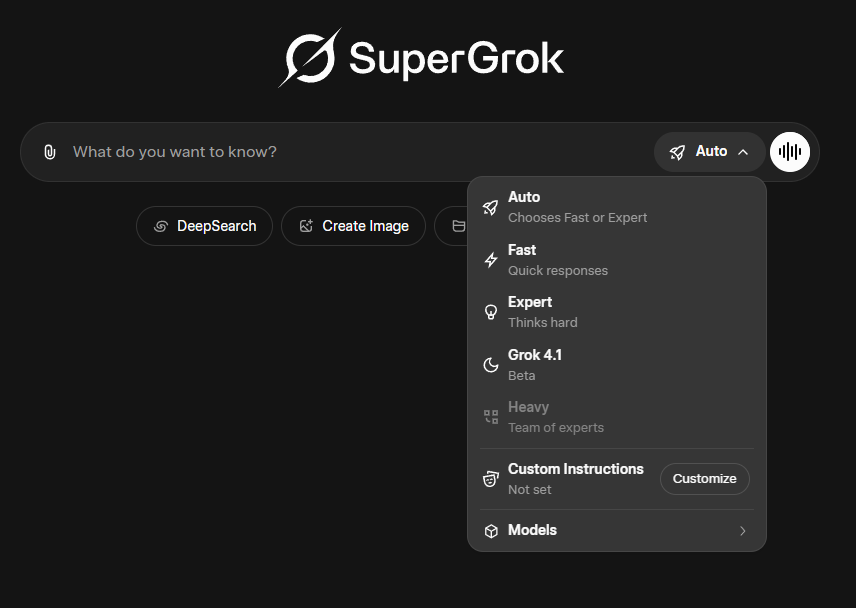The image size is (856, 608).
Task: Click 'Thinks hard' description text
Action: (x=542, y=323)
